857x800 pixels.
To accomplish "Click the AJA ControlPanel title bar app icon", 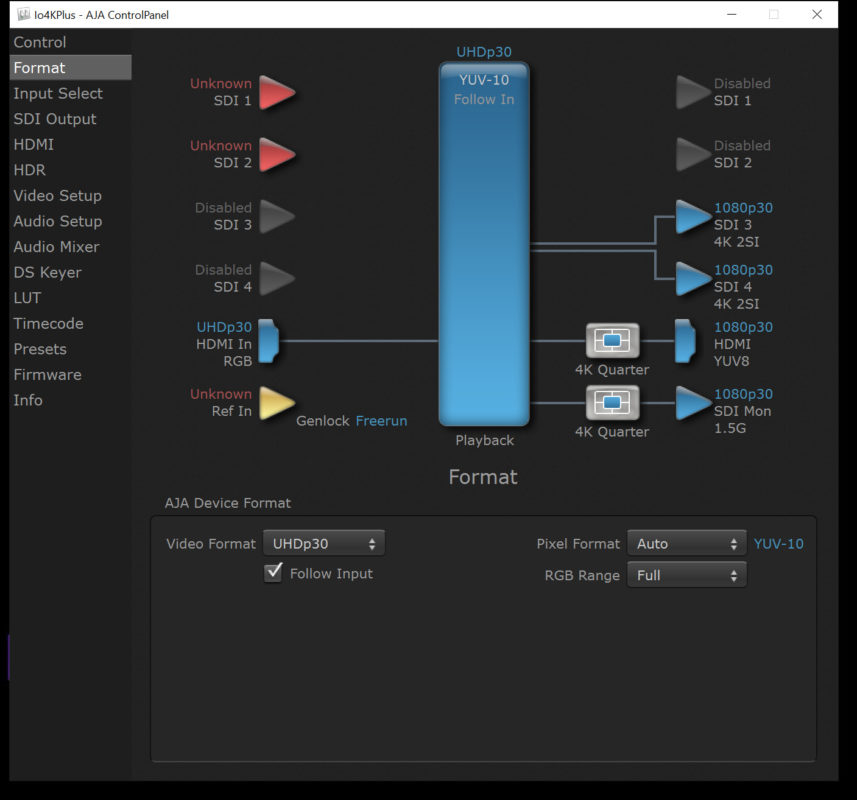I will click(23, 14).
